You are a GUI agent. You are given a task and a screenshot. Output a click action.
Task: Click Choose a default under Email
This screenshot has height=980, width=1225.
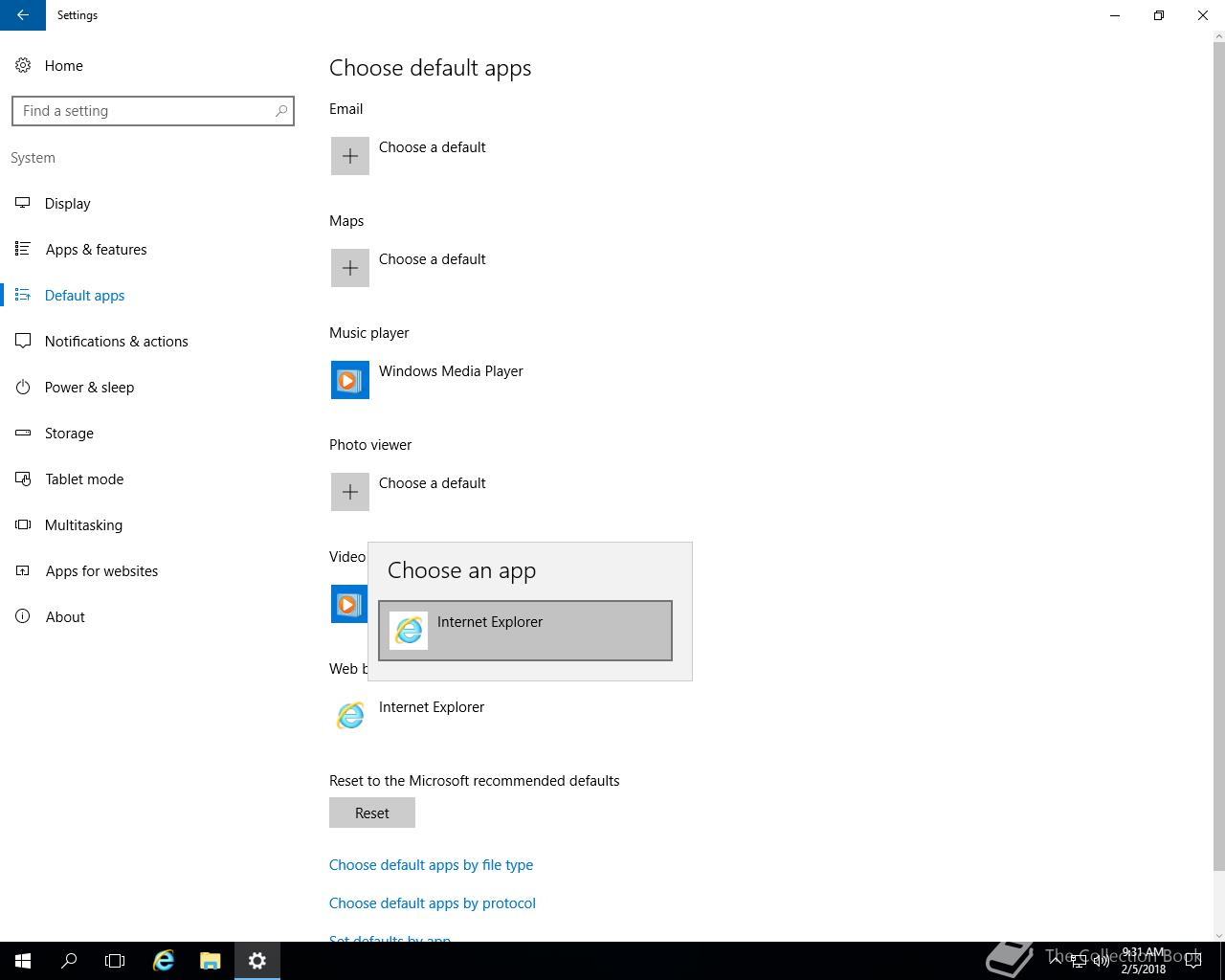[432, 147]
